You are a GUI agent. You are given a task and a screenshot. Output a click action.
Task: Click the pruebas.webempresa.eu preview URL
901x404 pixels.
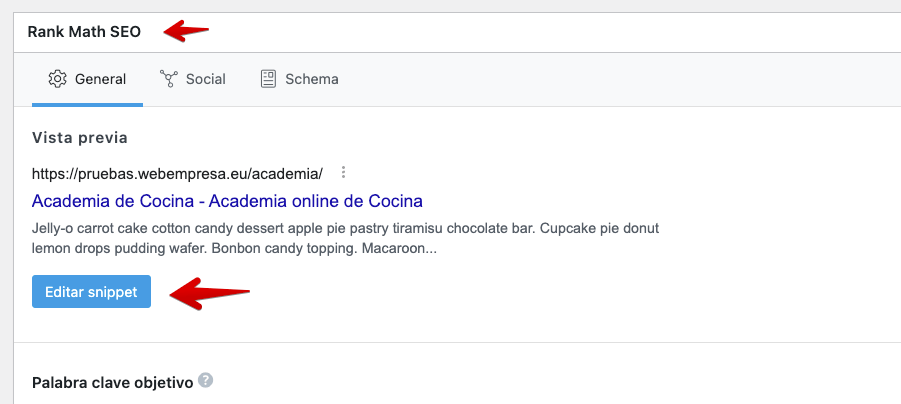tap(177, 173)
